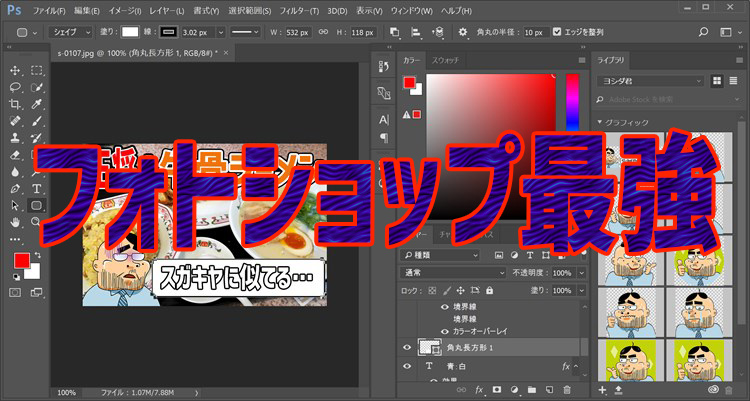This screenshot has width=750, height=401.
Task: Hide the 角丸長方形 1 layer
Action: coord(407,348)
